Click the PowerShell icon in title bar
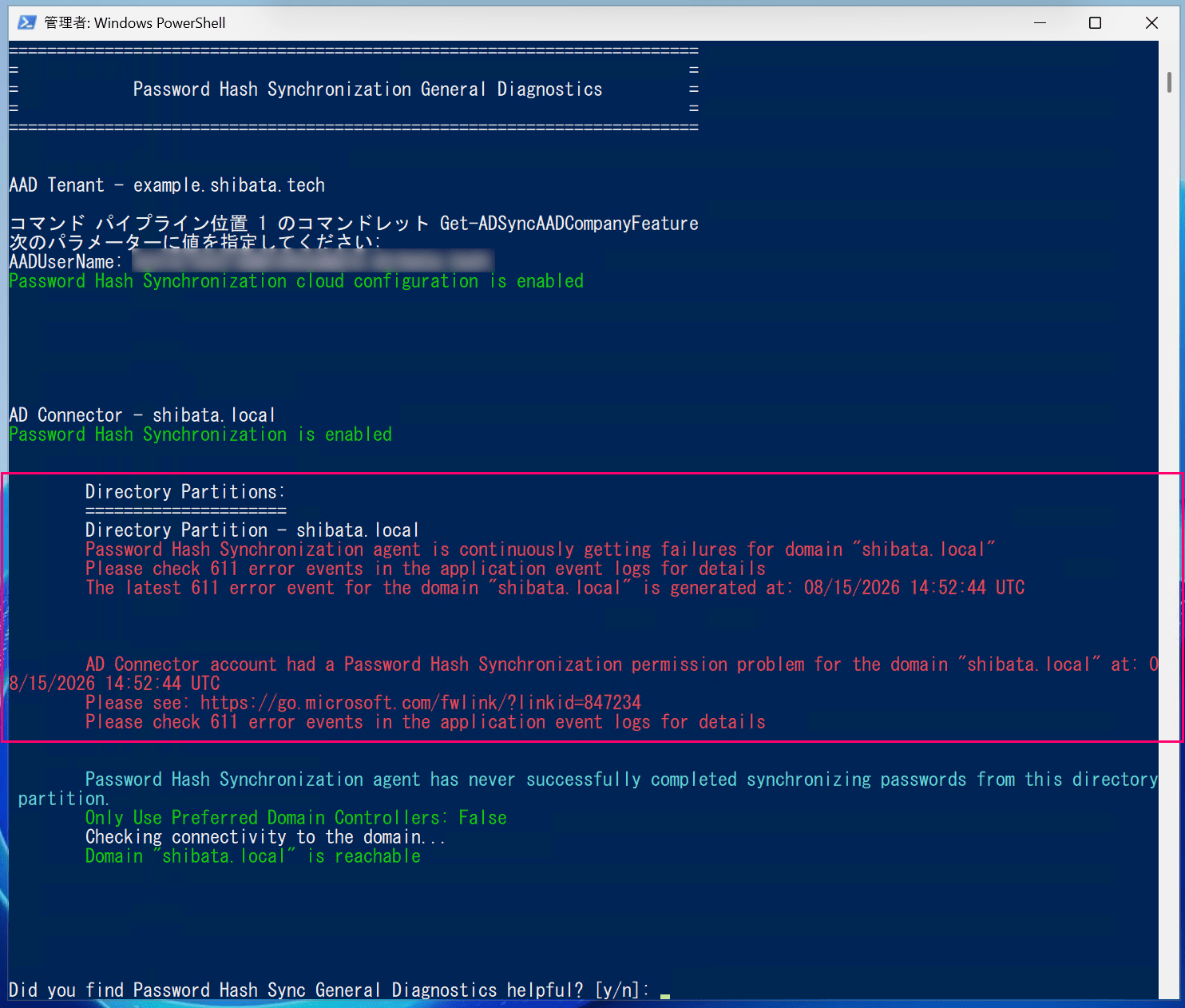Screen dimensions: 1185x1008 26,22
